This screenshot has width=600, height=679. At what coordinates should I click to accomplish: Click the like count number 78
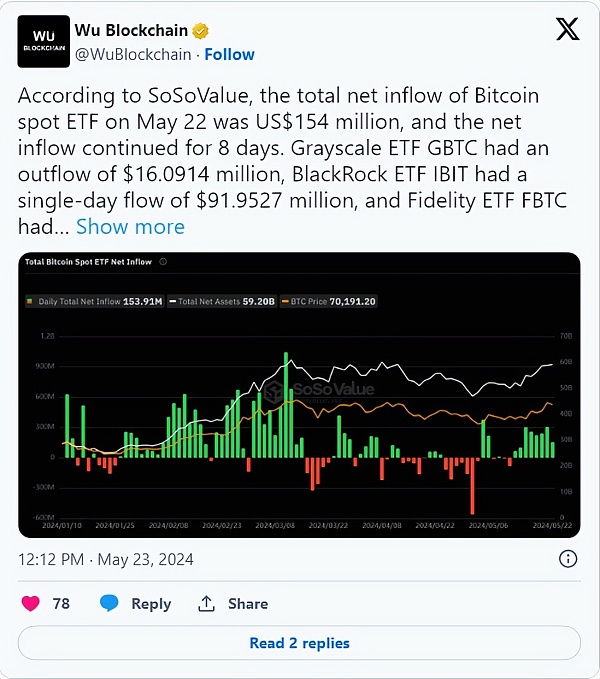[x=61, y=603]
